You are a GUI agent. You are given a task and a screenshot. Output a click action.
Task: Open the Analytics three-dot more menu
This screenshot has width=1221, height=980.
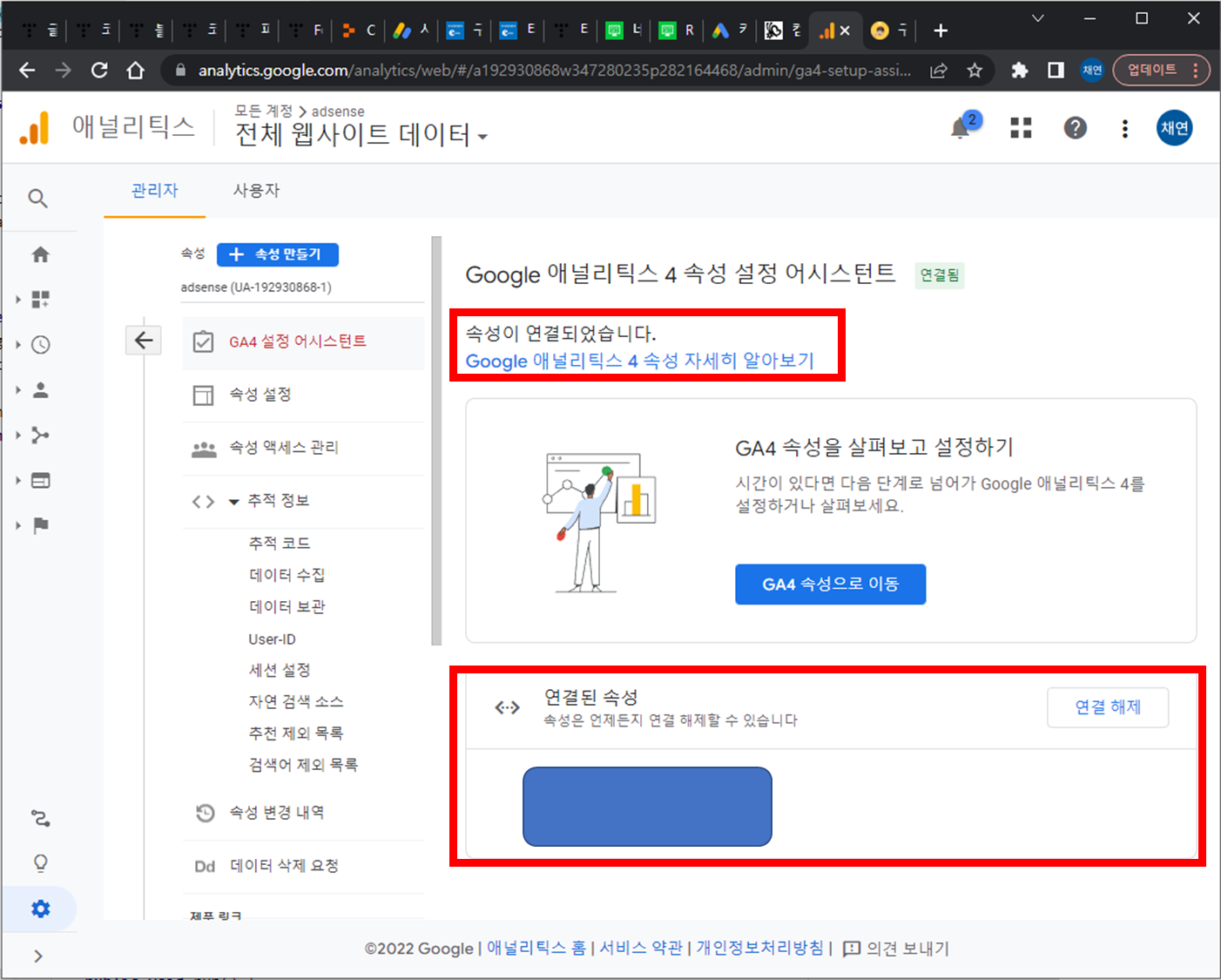click(1125, 129)
